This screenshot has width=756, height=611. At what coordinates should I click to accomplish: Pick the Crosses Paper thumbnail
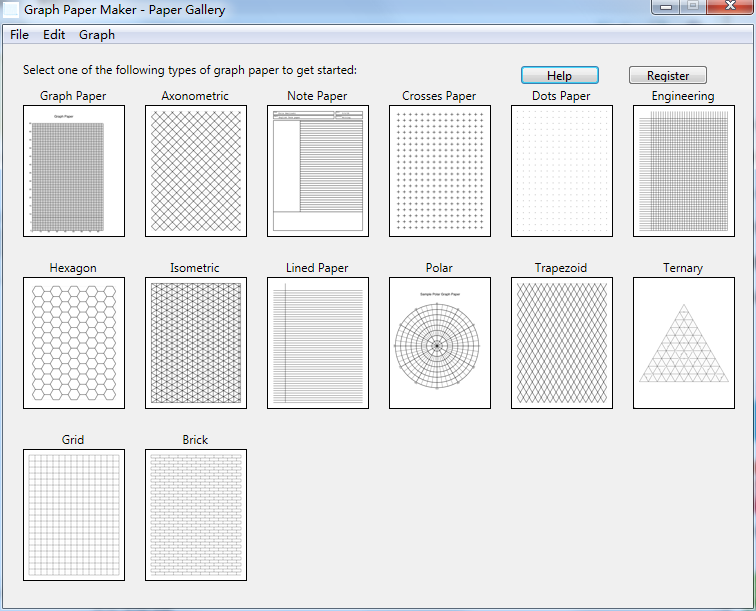[440, 171]
